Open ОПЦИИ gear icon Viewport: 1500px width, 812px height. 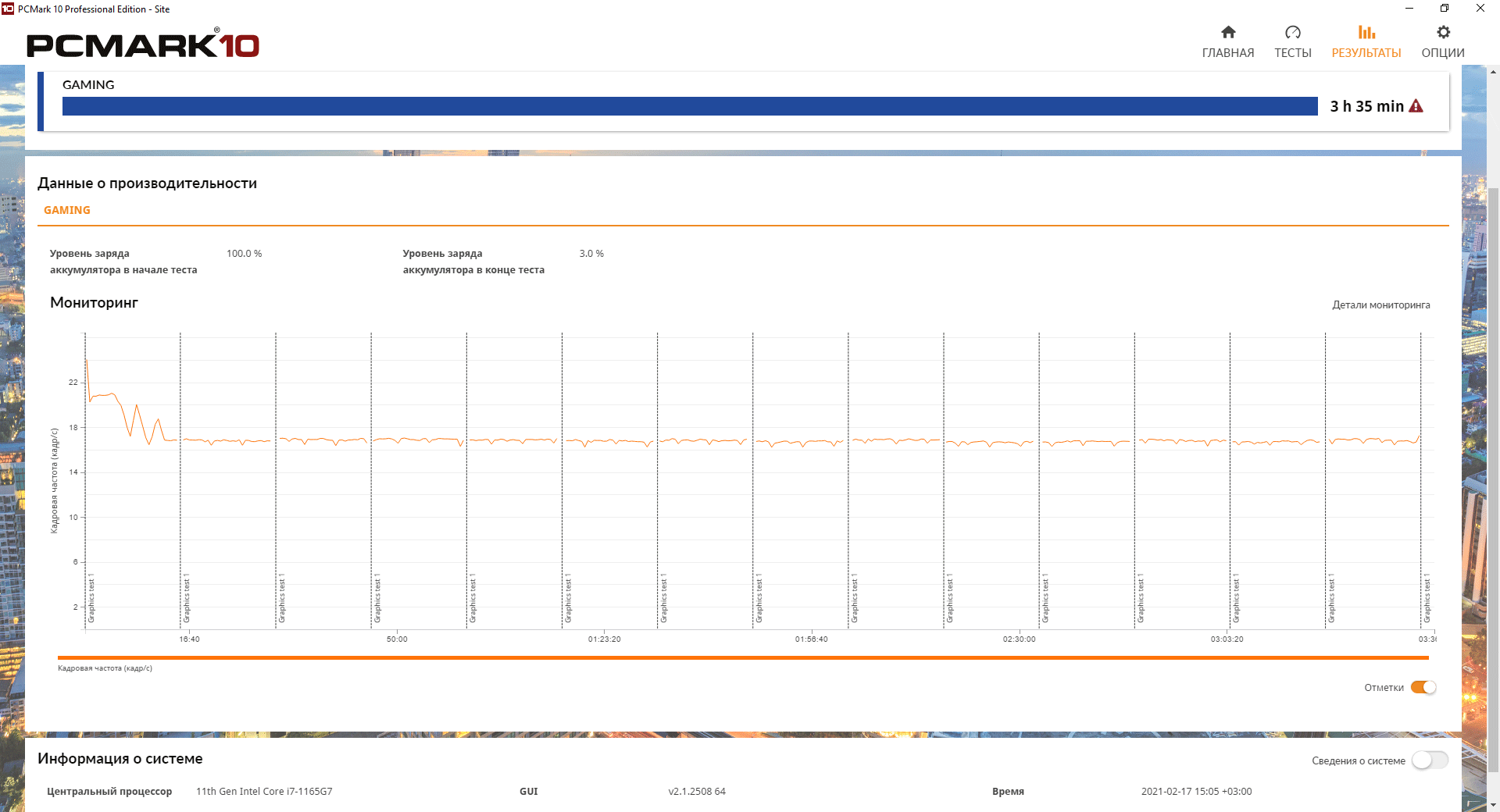coord(1443,32)
